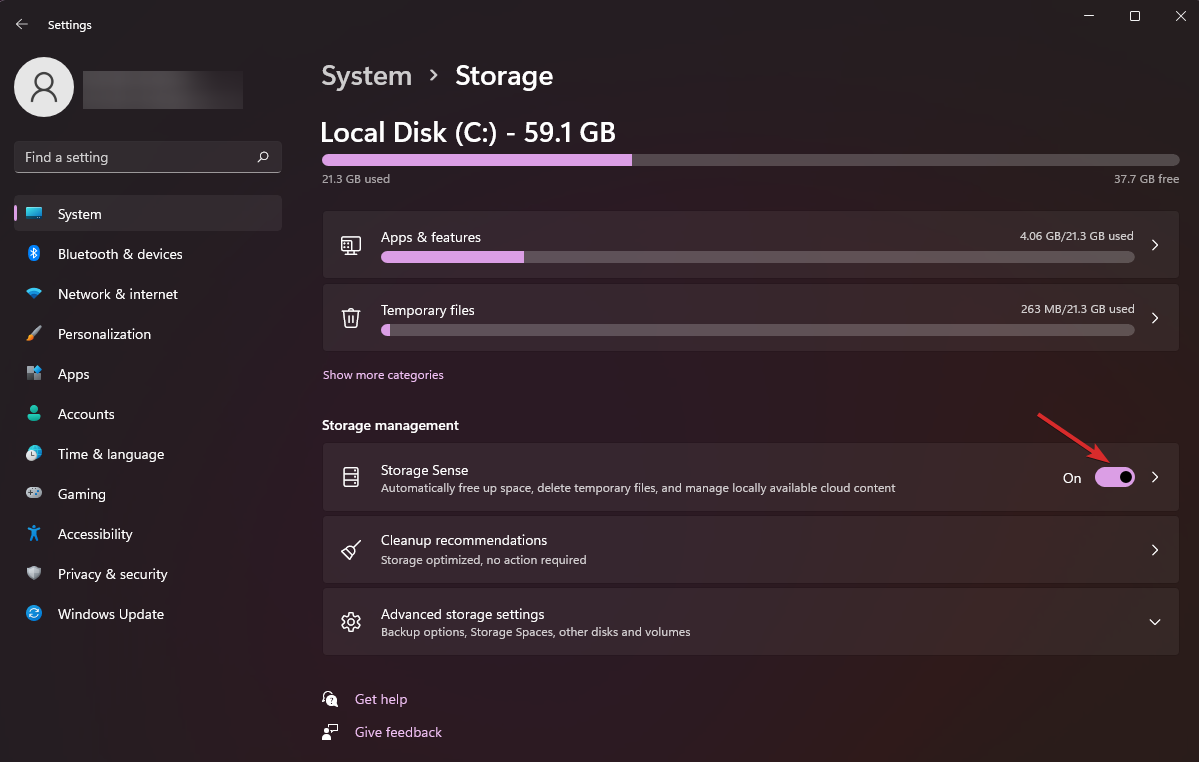Click the Temporary files trash can icon
Screen dimensions: 1199x762
(351, 318)
